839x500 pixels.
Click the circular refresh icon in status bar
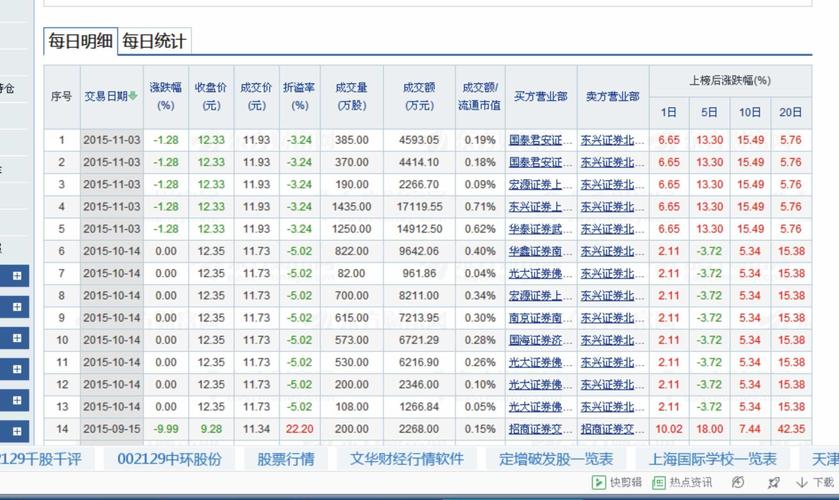coord(738,482)
